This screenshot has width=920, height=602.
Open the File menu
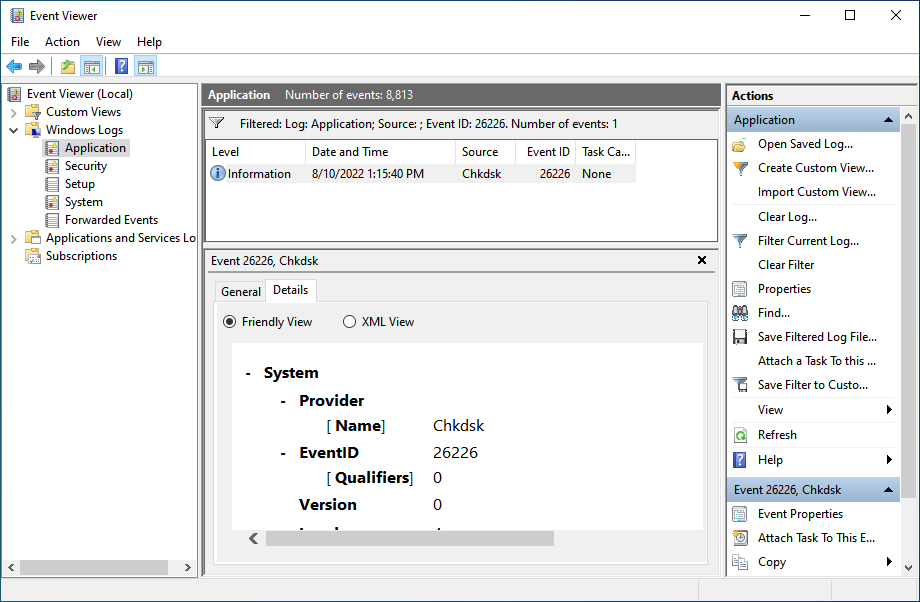pos(20,42)
